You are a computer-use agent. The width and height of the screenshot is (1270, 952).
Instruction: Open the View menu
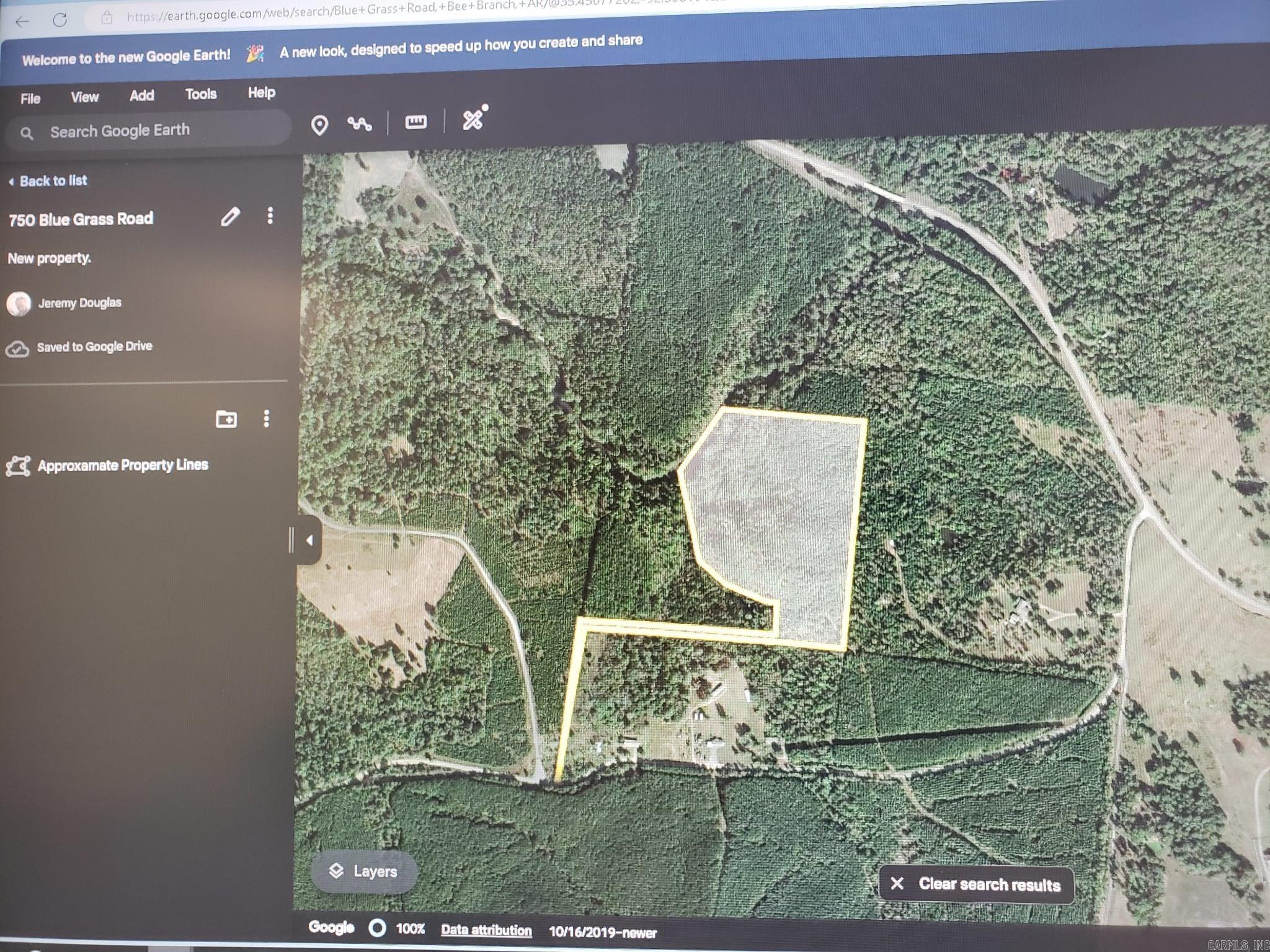(x=85, y=97)
